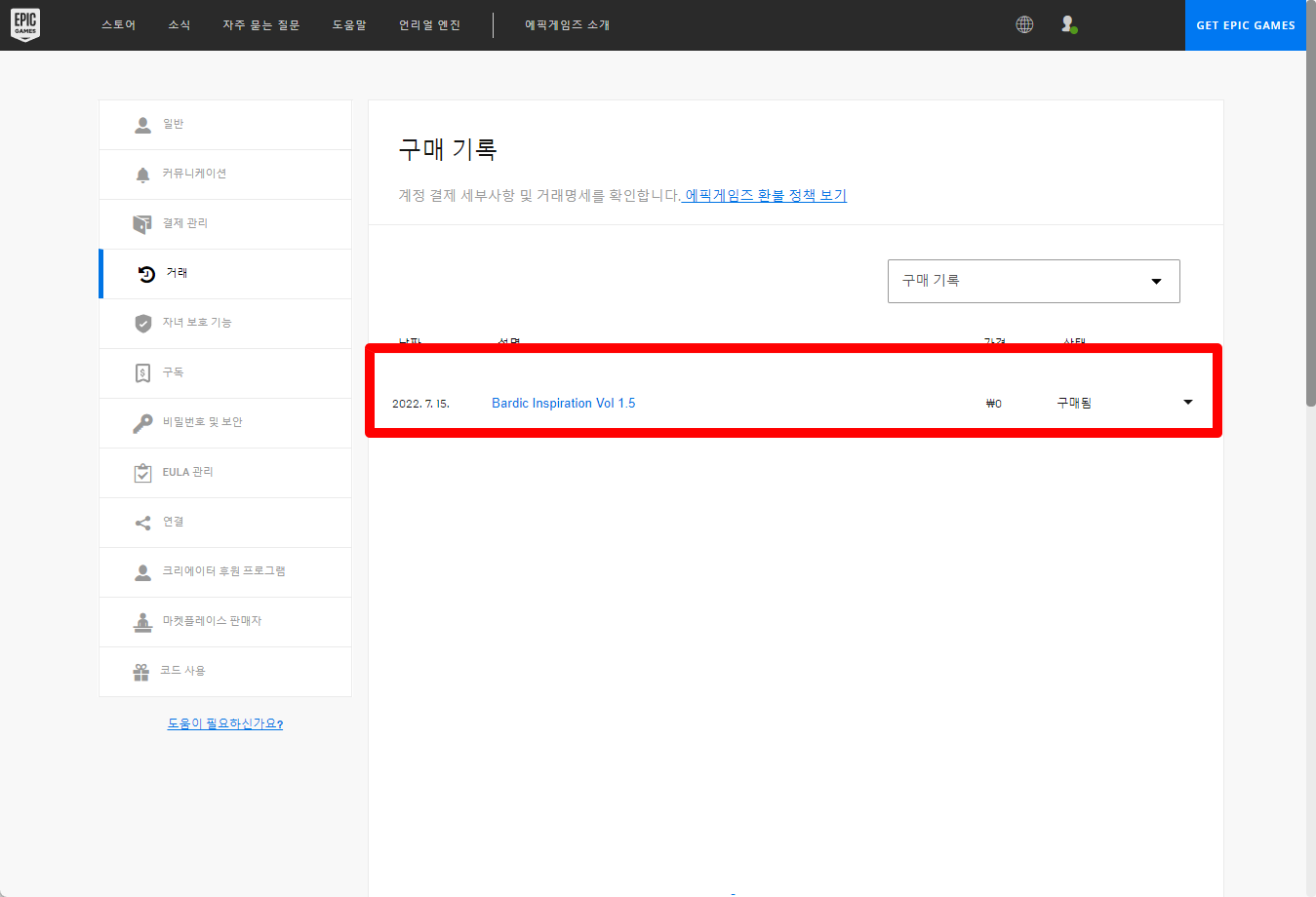
Task: Click the key icon for 비밀번호 및 보안
Action: [x=142, y=423]
